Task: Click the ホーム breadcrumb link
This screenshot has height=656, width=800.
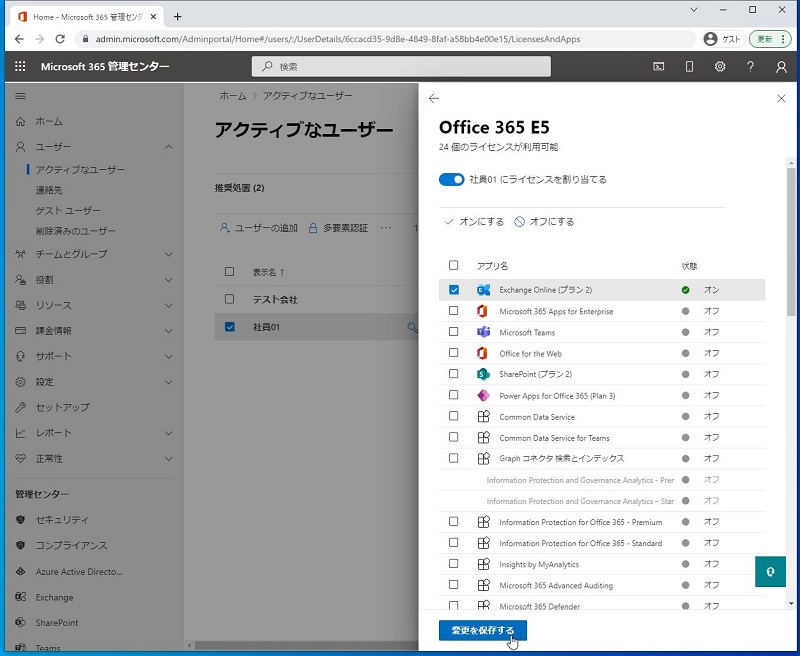Action: point(233,96)
